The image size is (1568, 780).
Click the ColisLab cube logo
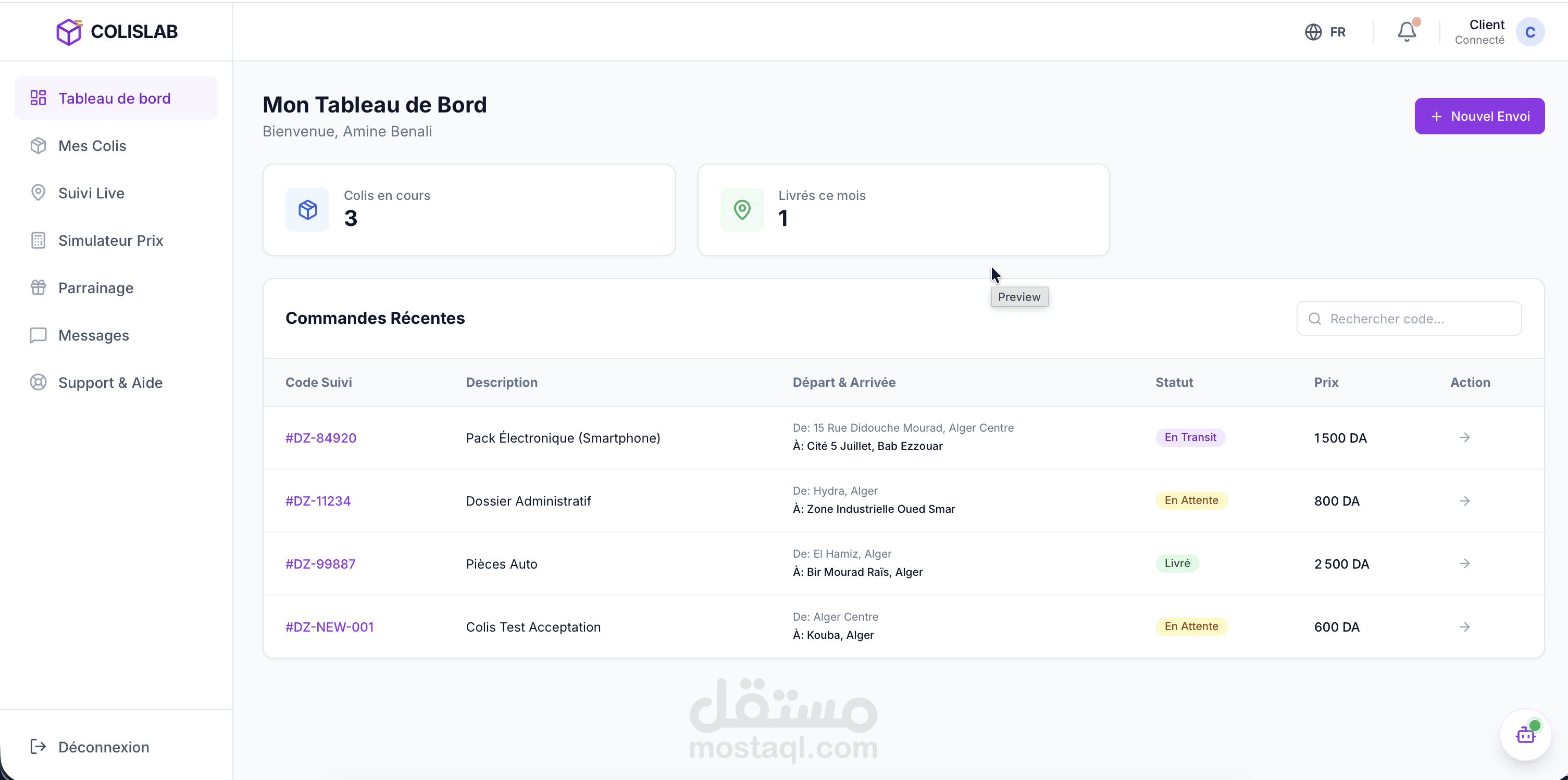pyautogui.click(x=69, y=32)
